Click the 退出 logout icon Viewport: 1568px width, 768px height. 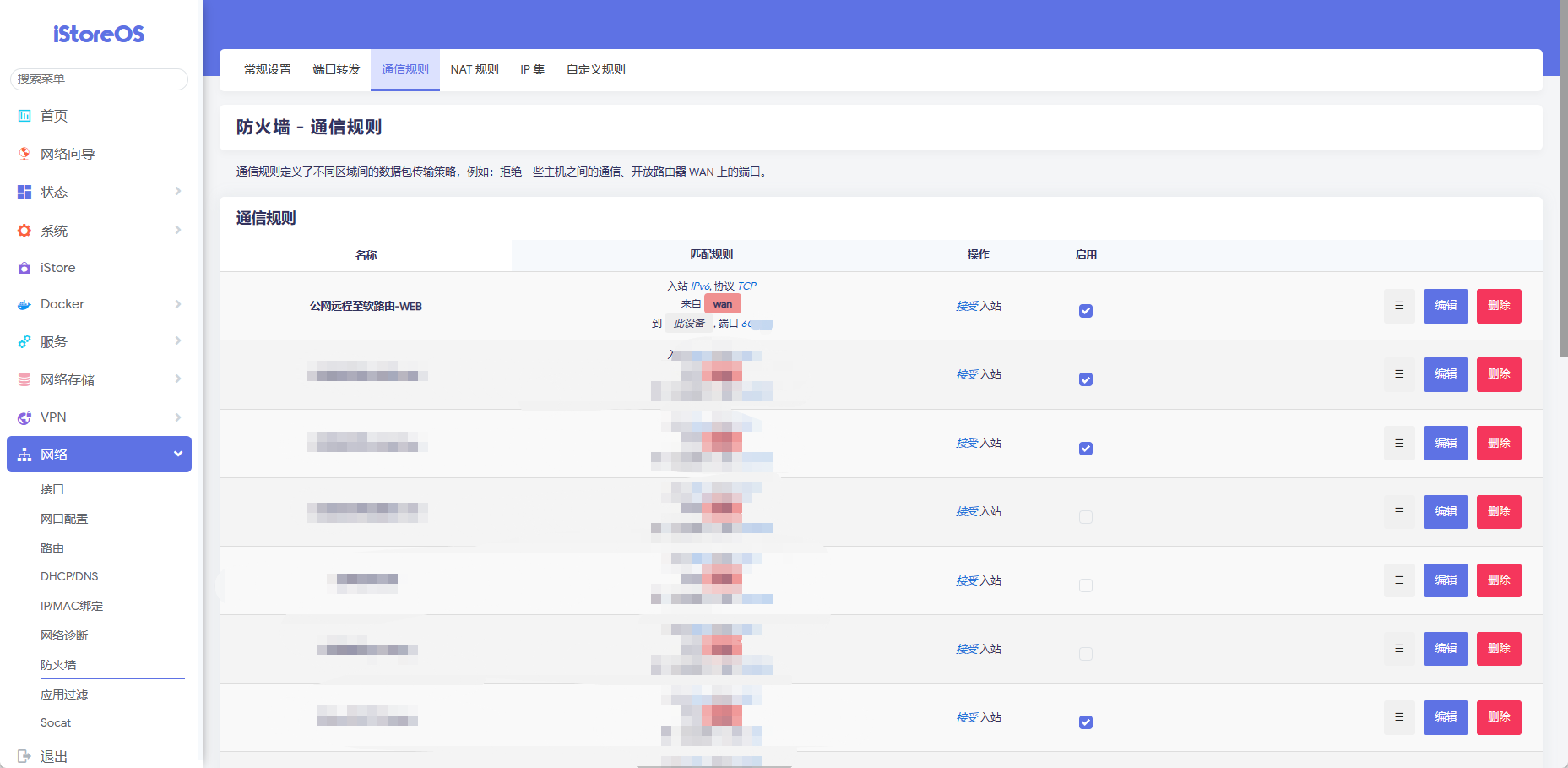(24, 756)
